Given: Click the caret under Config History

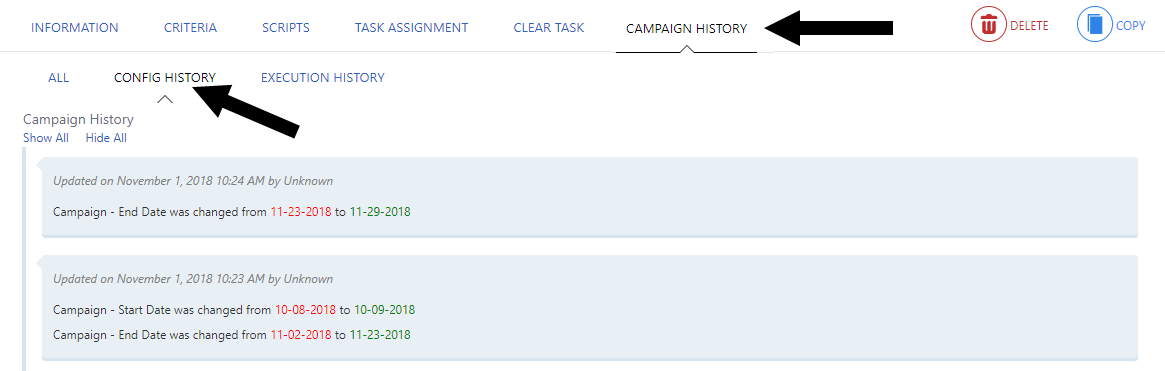Looking at the screenshot, I should 165,99.
